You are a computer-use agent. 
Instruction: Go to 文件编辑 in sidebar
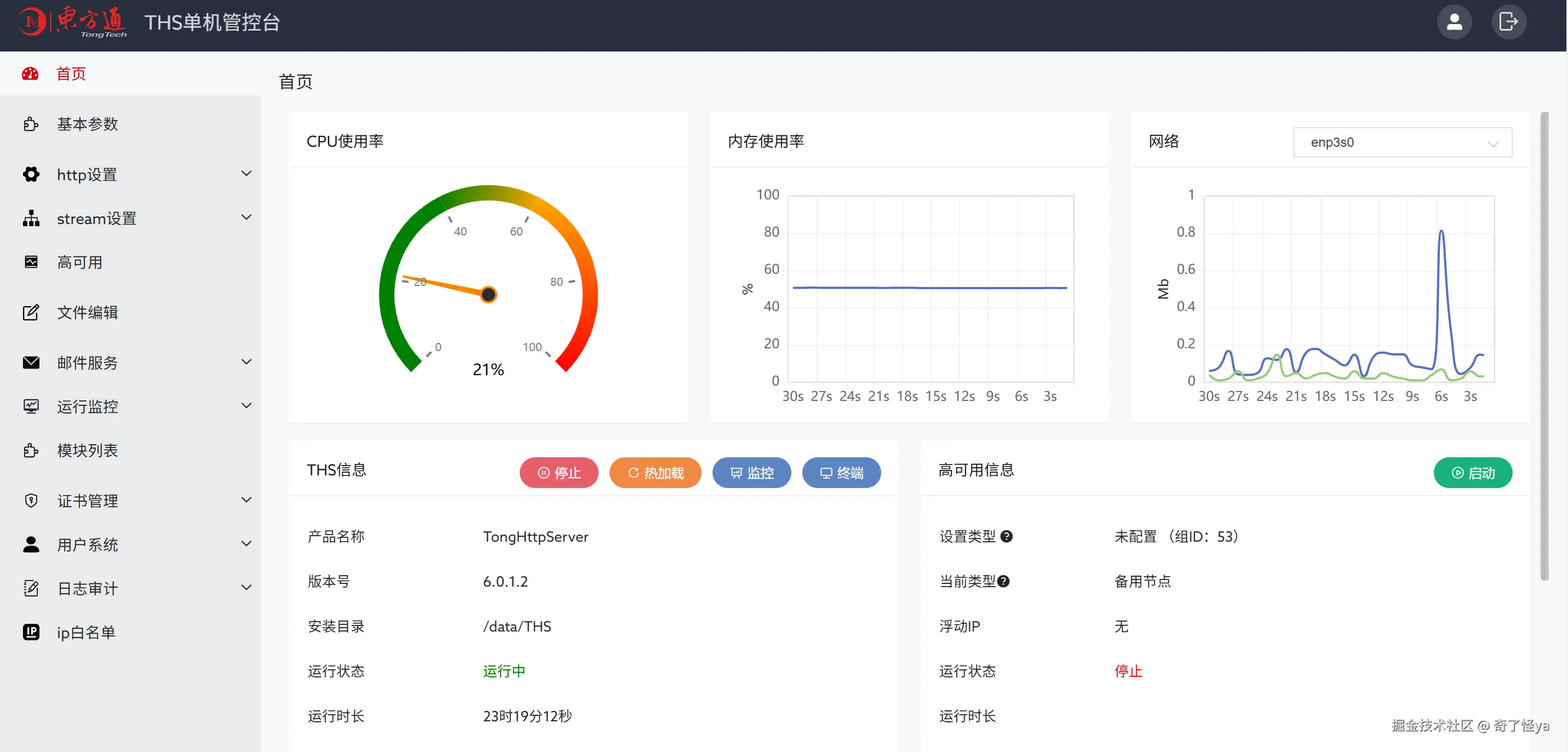87,312
